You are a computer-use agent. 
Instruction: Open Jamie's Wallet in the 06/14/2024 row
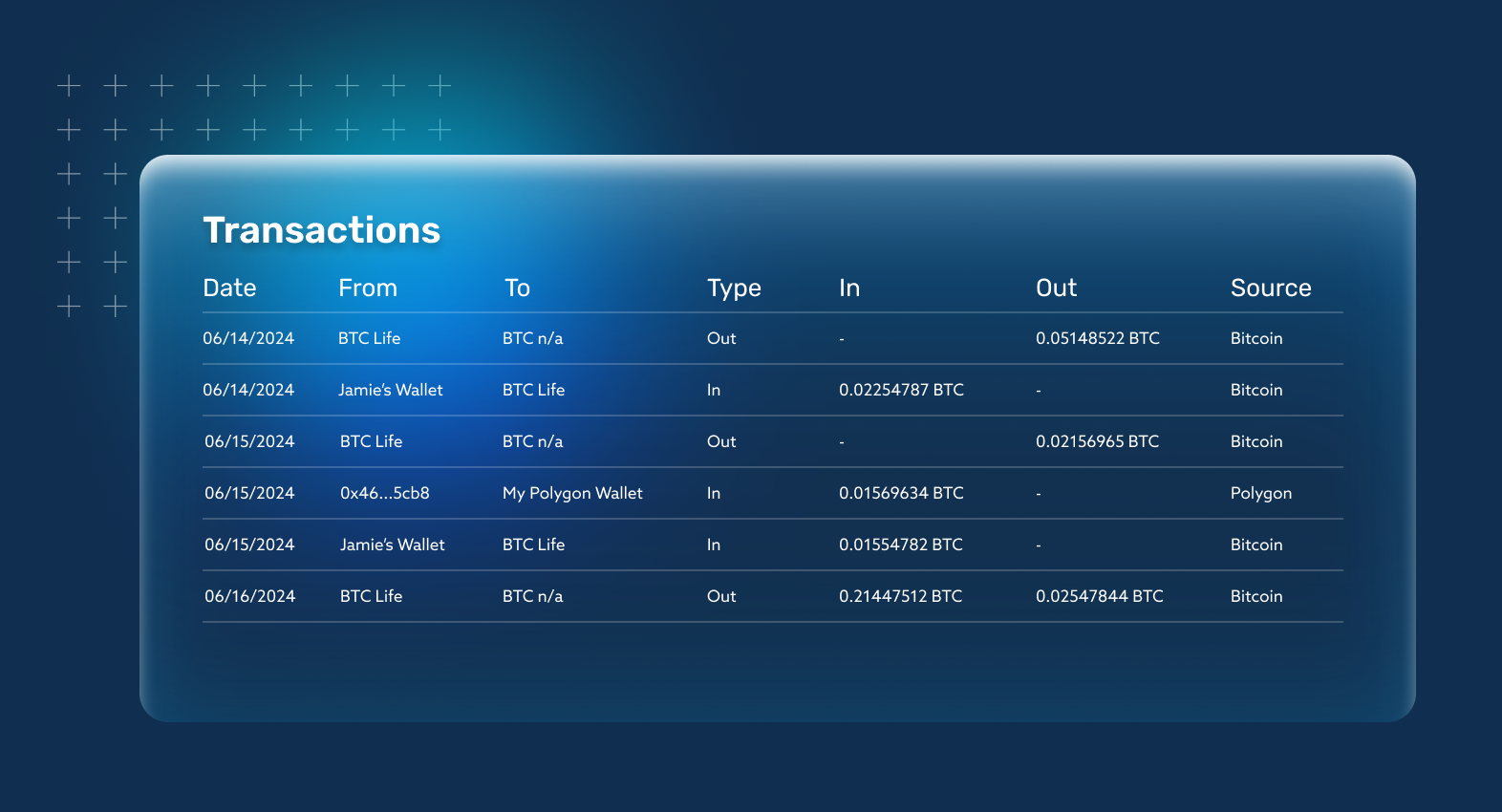coord(390,390)
